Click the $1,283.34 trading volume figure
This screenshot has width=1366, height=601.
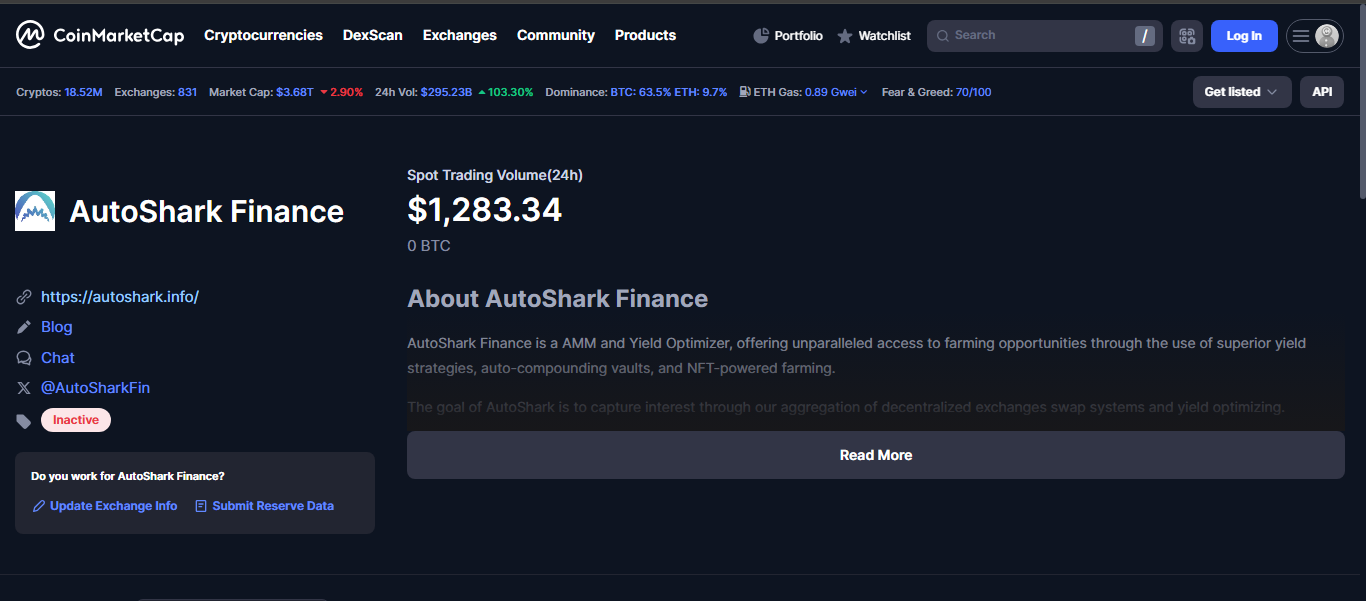(485, 210)
